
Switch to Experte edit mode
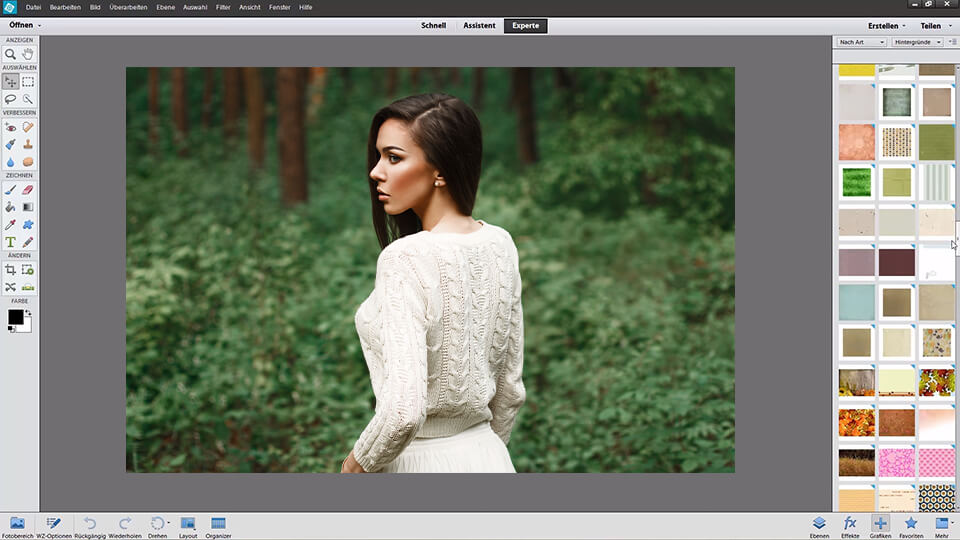tap(525, 26)
